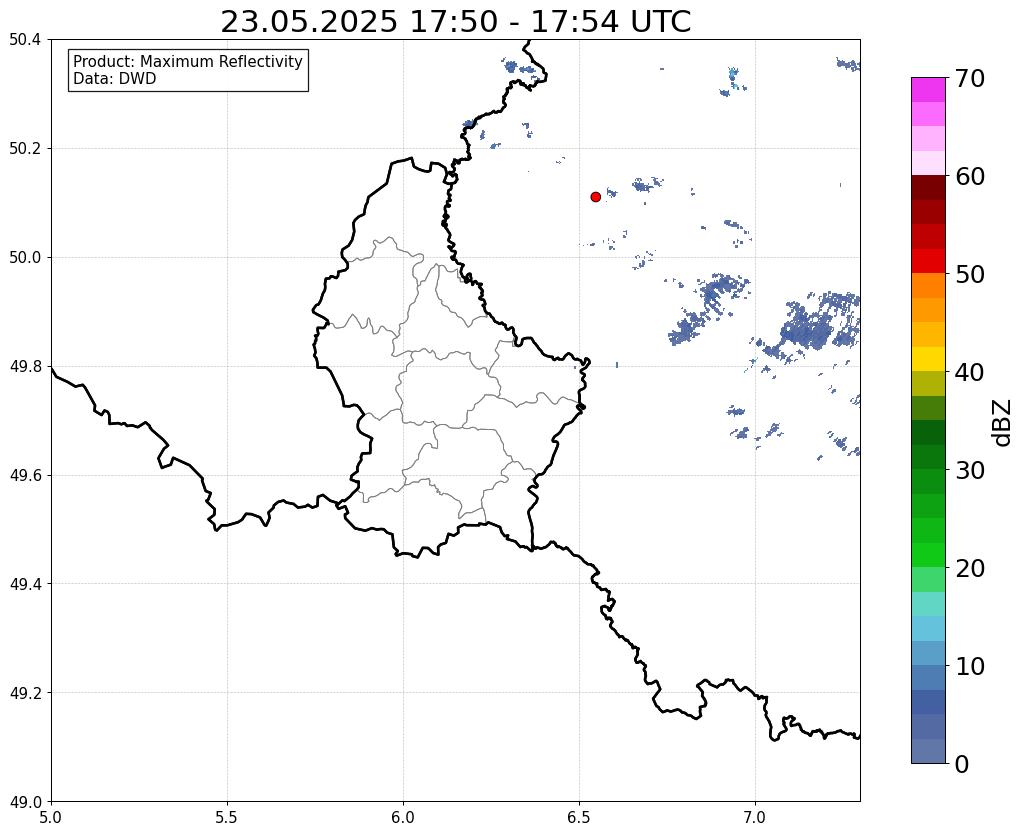Click colorbar tick label 10
This screenshot has height=834, width=1023.
click(x=970, y=666)
